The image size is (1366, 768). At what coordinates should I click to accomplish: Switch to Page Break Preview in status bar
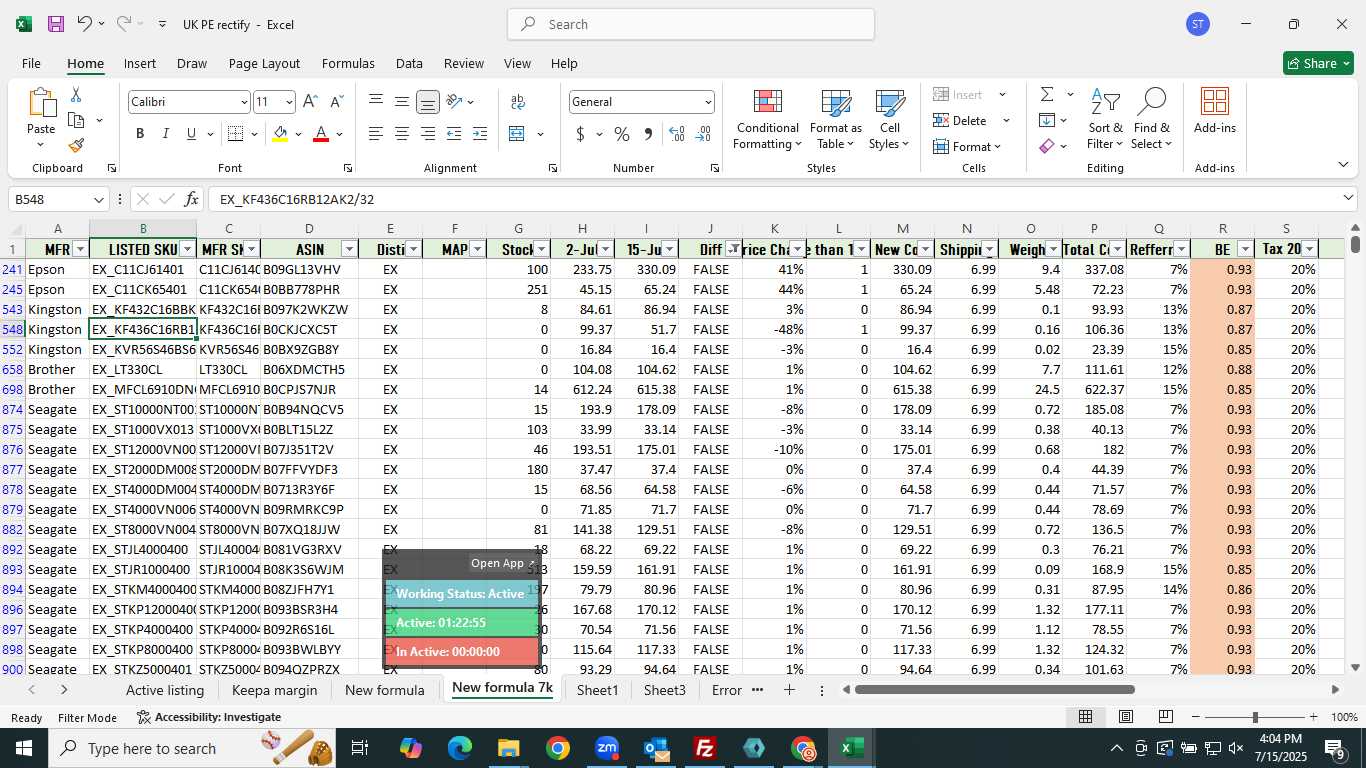1165,717
